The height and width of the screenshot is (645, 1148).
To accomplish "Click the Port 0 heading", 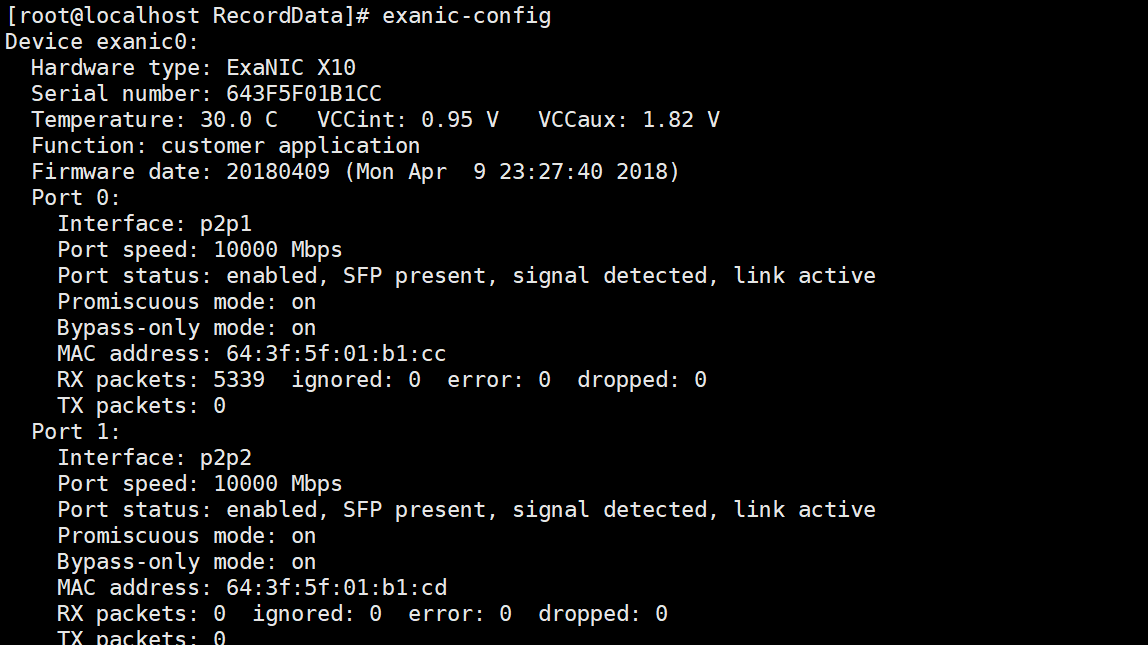I will (x=75, y=198).
